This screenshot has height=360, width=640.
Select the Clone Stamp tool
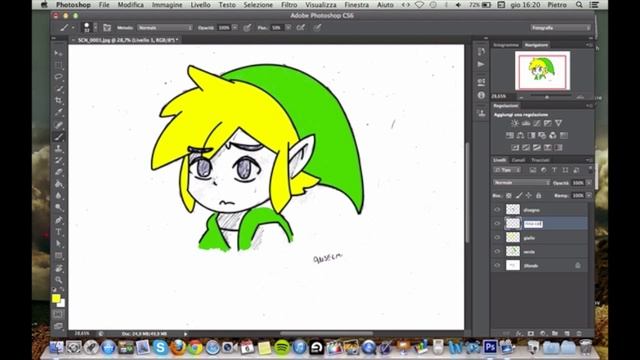click(59, 148)
